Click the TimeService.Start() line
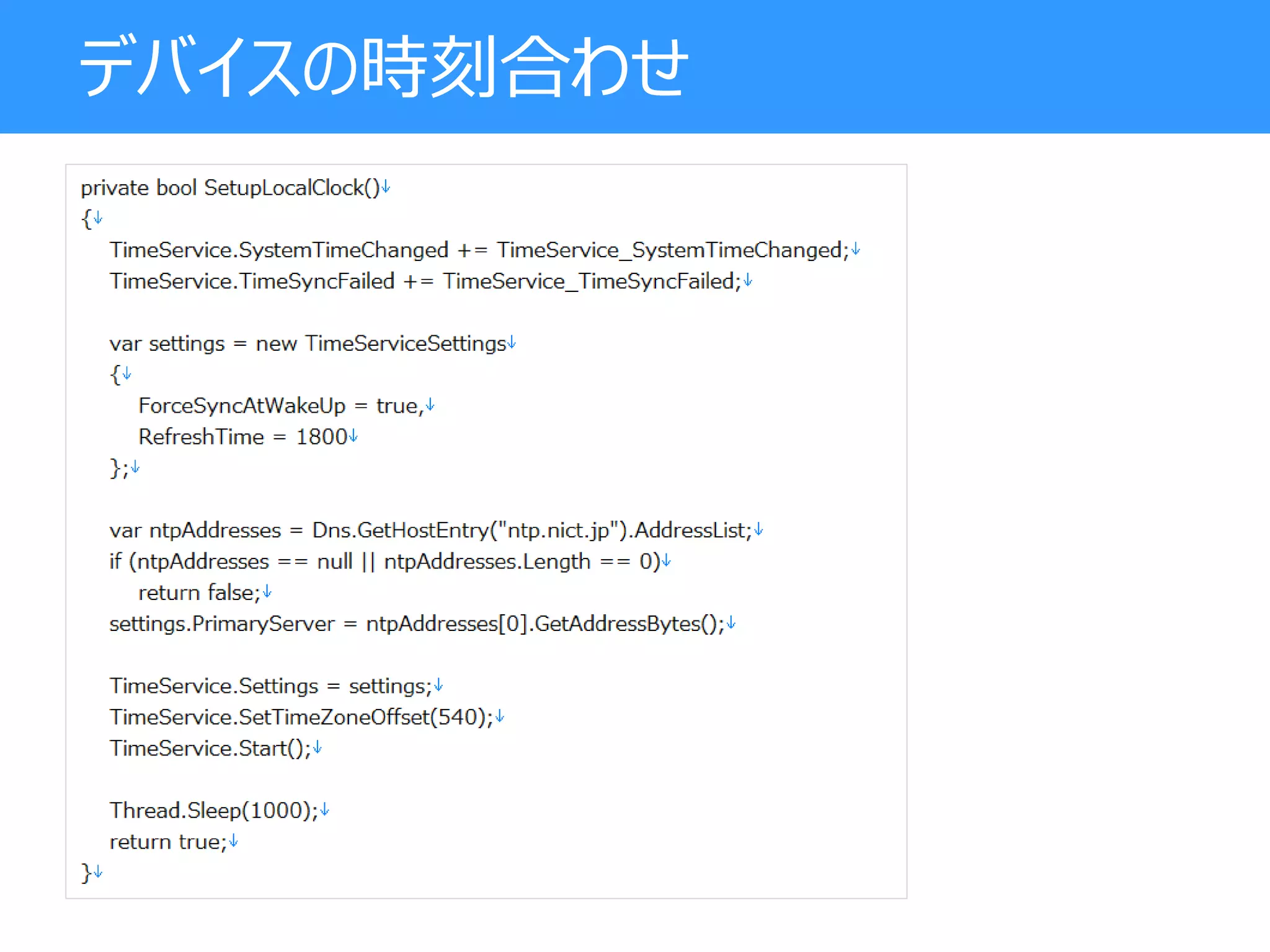Screen dimensions: 1270x952 210,749
